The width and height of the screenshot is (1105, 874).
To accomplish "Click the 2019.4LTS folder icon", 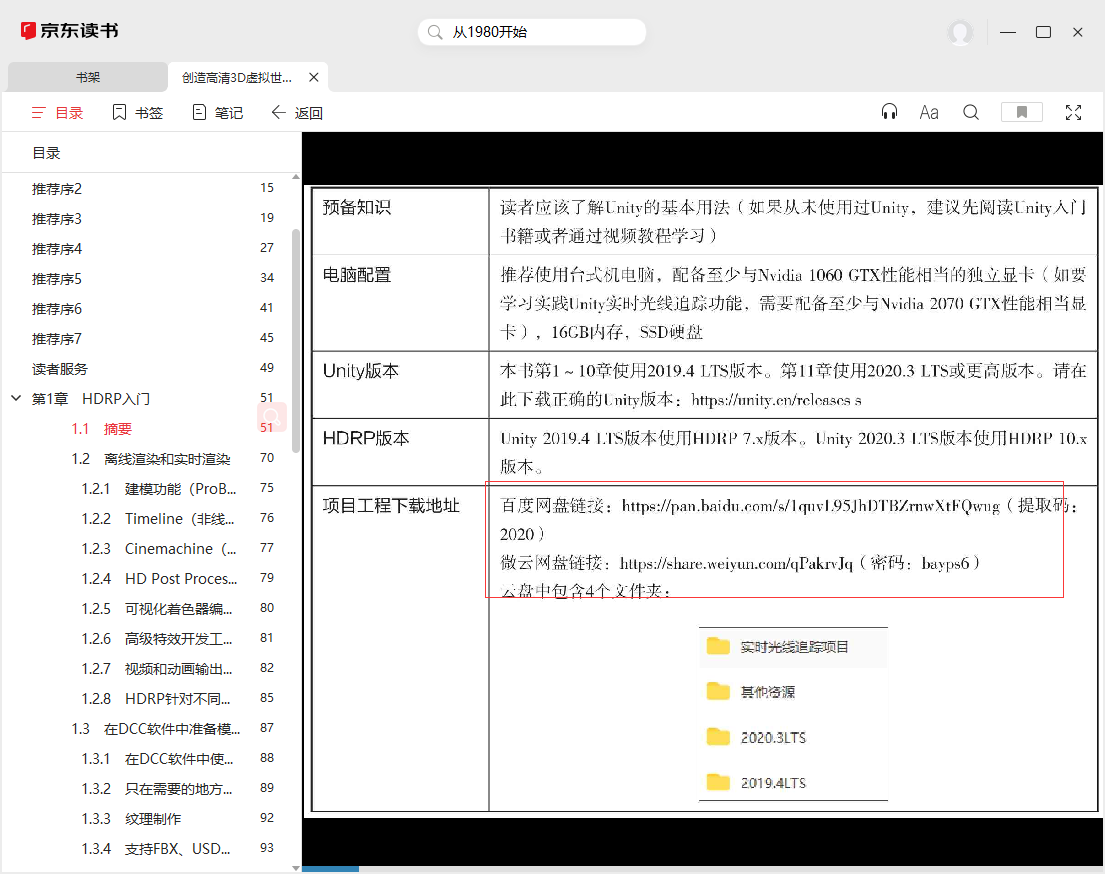I will tap(718, 782).
